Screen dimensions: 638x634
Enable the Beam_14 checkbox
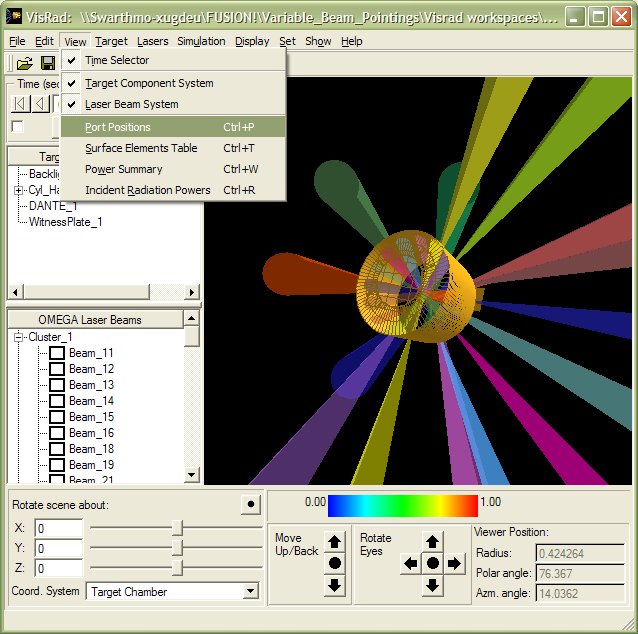pos(57,401)
